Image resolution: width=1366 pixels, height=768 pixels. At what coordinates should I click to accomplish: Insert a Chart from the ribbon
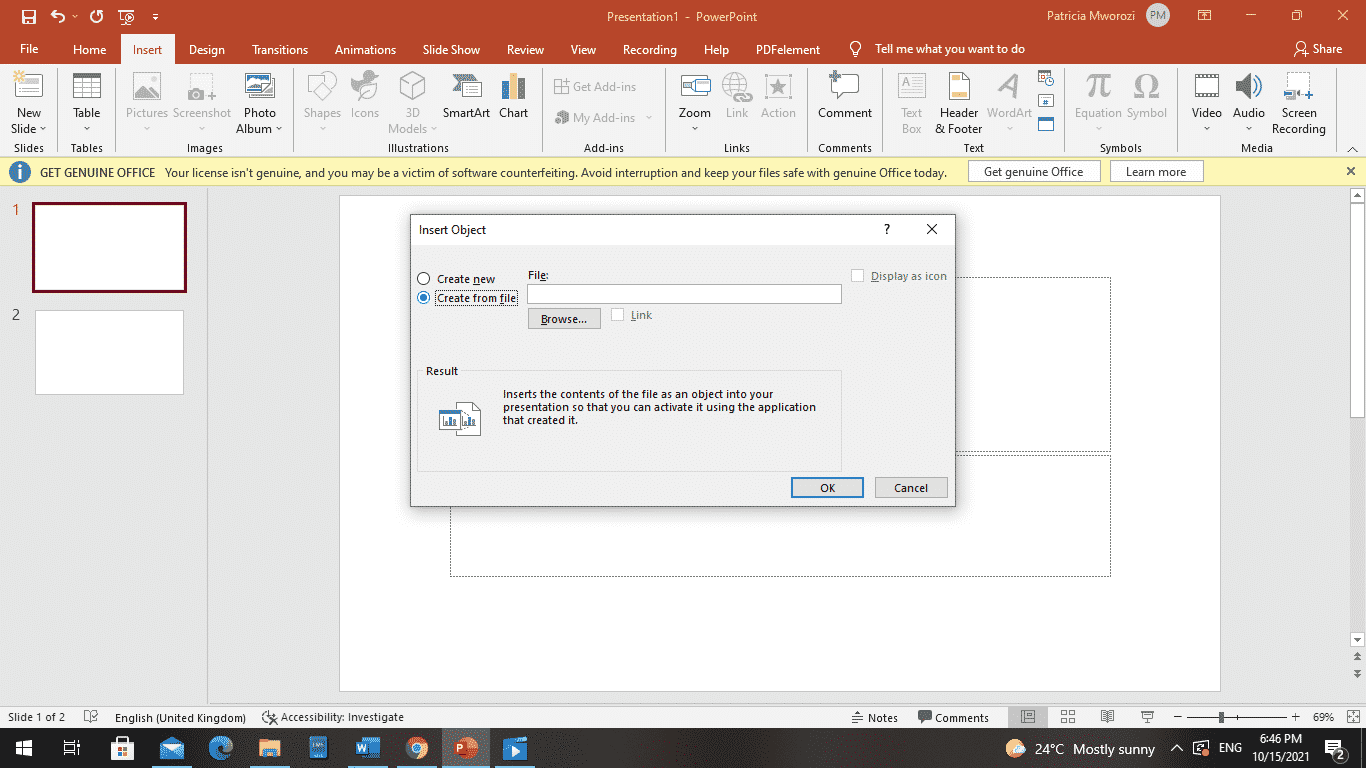513,95
